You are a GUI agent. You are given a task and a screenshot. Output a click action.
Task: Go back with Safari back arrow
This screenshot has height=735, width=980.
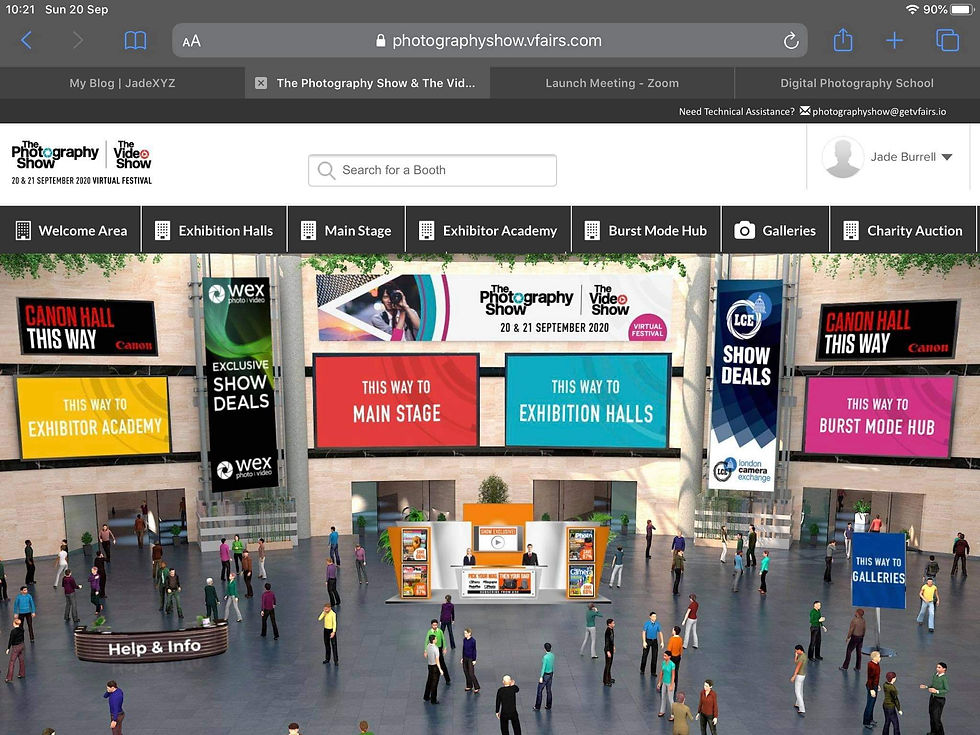(x=26, y=41)
